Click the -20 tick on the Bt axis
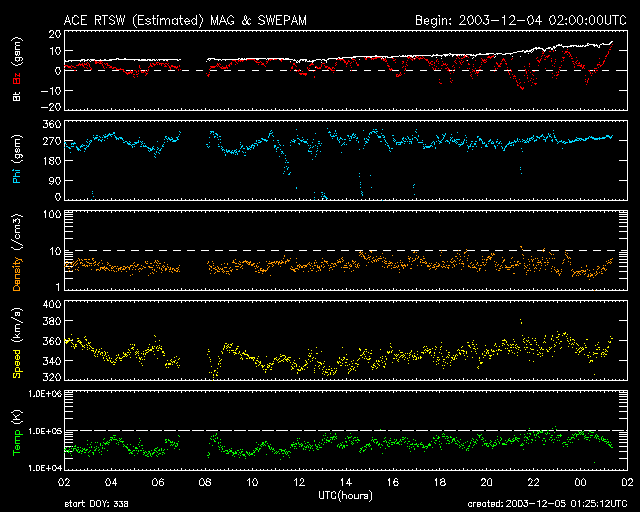The height and width of the screenshot is (512, 640). [46, 106]
